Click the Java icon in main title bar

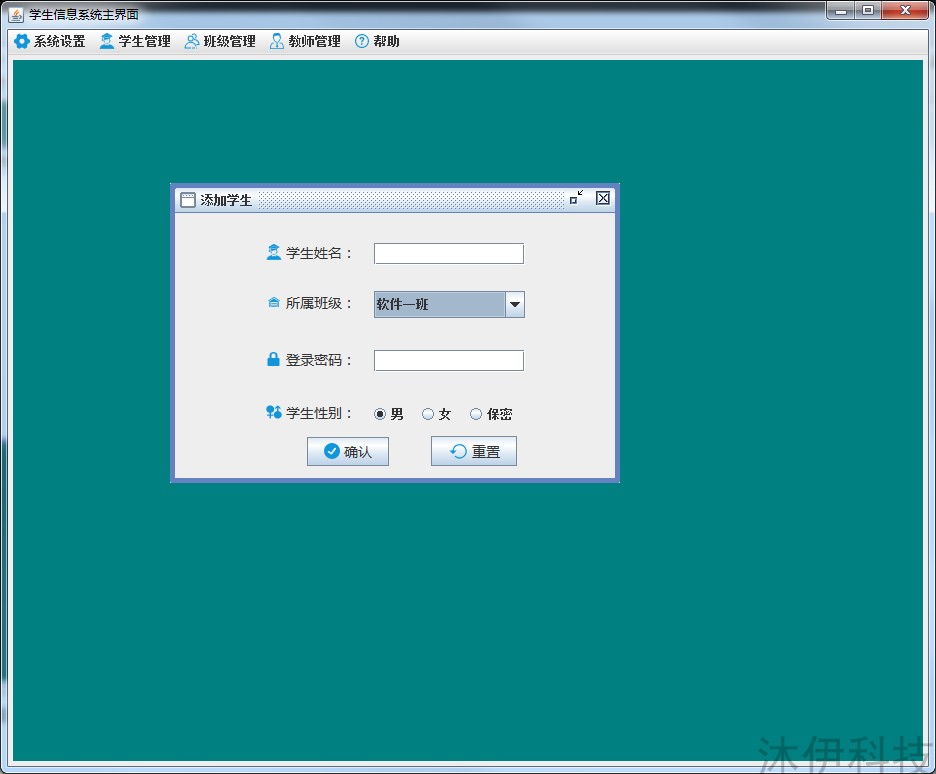[x=16, y=14]
